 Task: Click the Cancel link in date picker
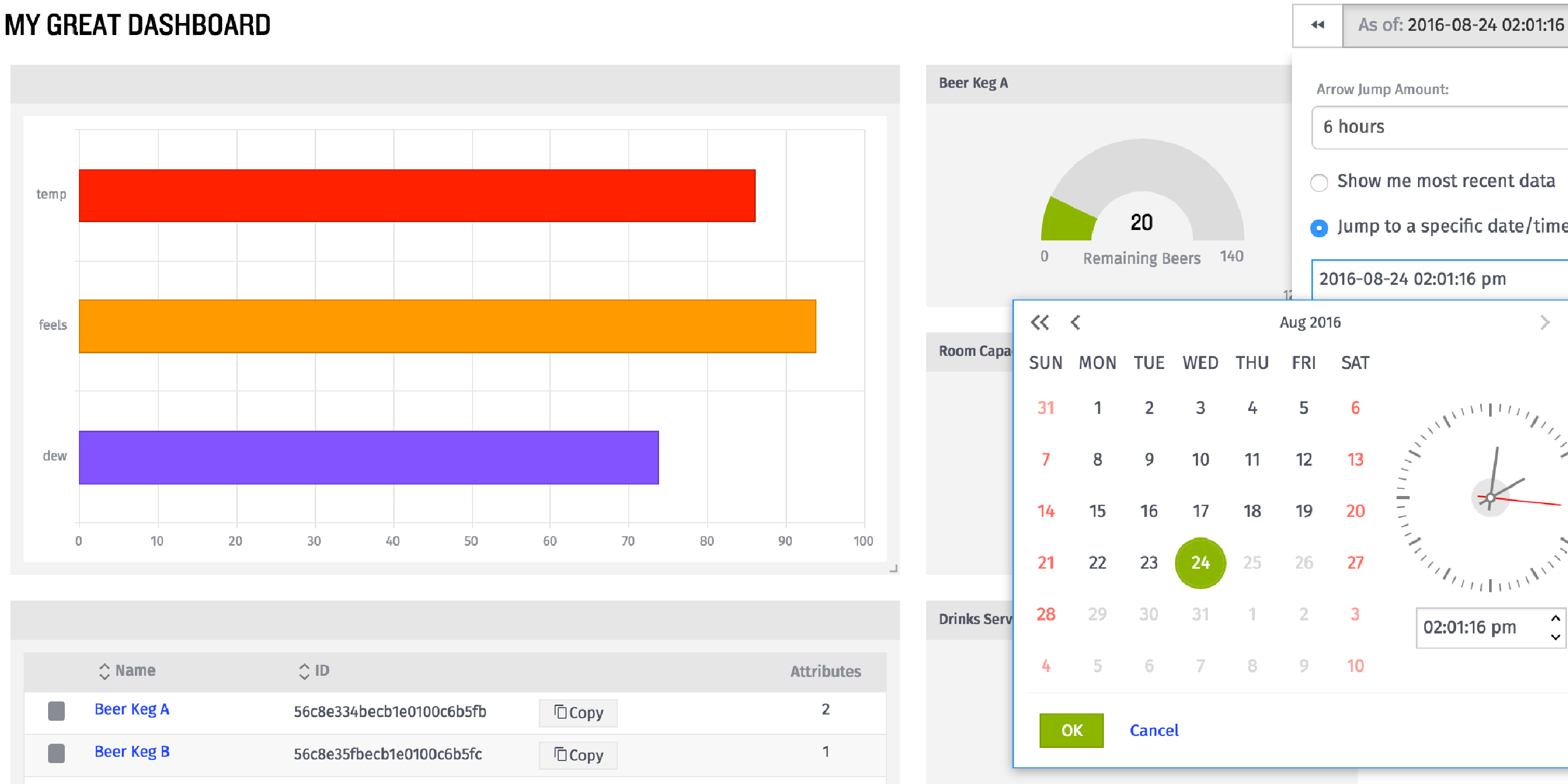point(1154,730)
